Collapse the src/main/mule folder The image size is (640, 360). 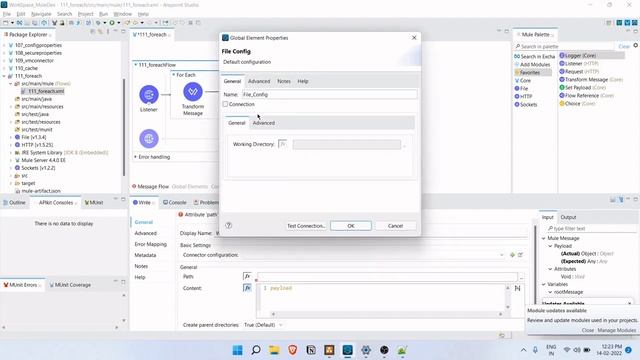11,84
